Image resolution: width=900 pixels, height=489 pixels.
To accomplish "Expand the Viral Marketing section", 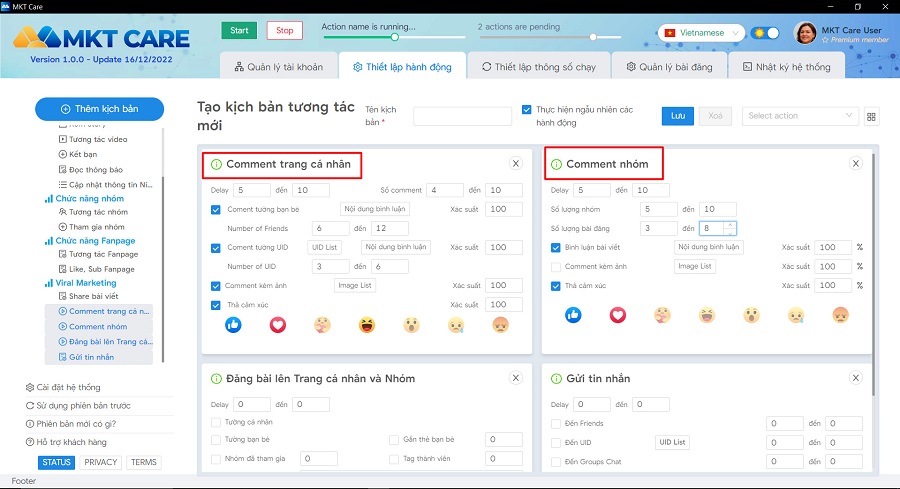I will click(80, 283).
